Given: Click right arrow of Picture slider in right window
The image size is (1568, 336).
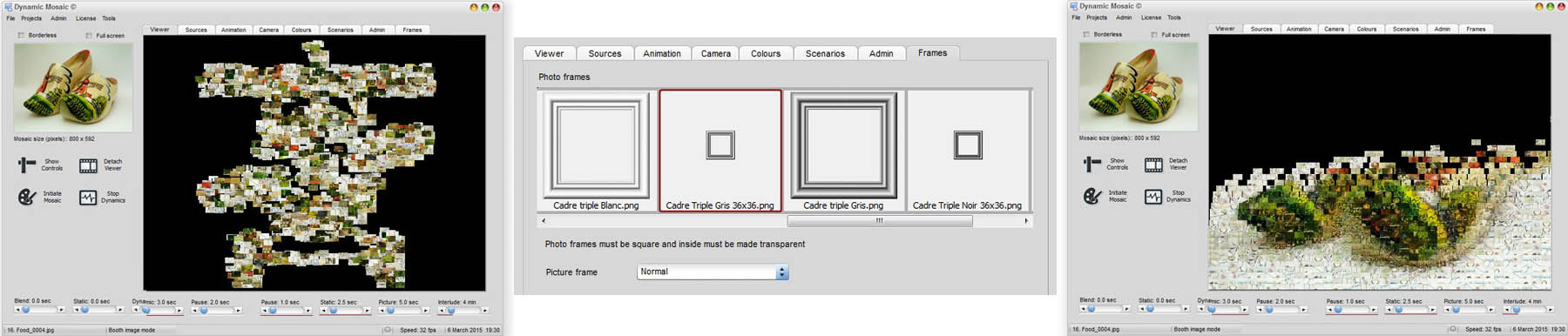Looking at the screenshot, I should click(x=1492, y=309).
